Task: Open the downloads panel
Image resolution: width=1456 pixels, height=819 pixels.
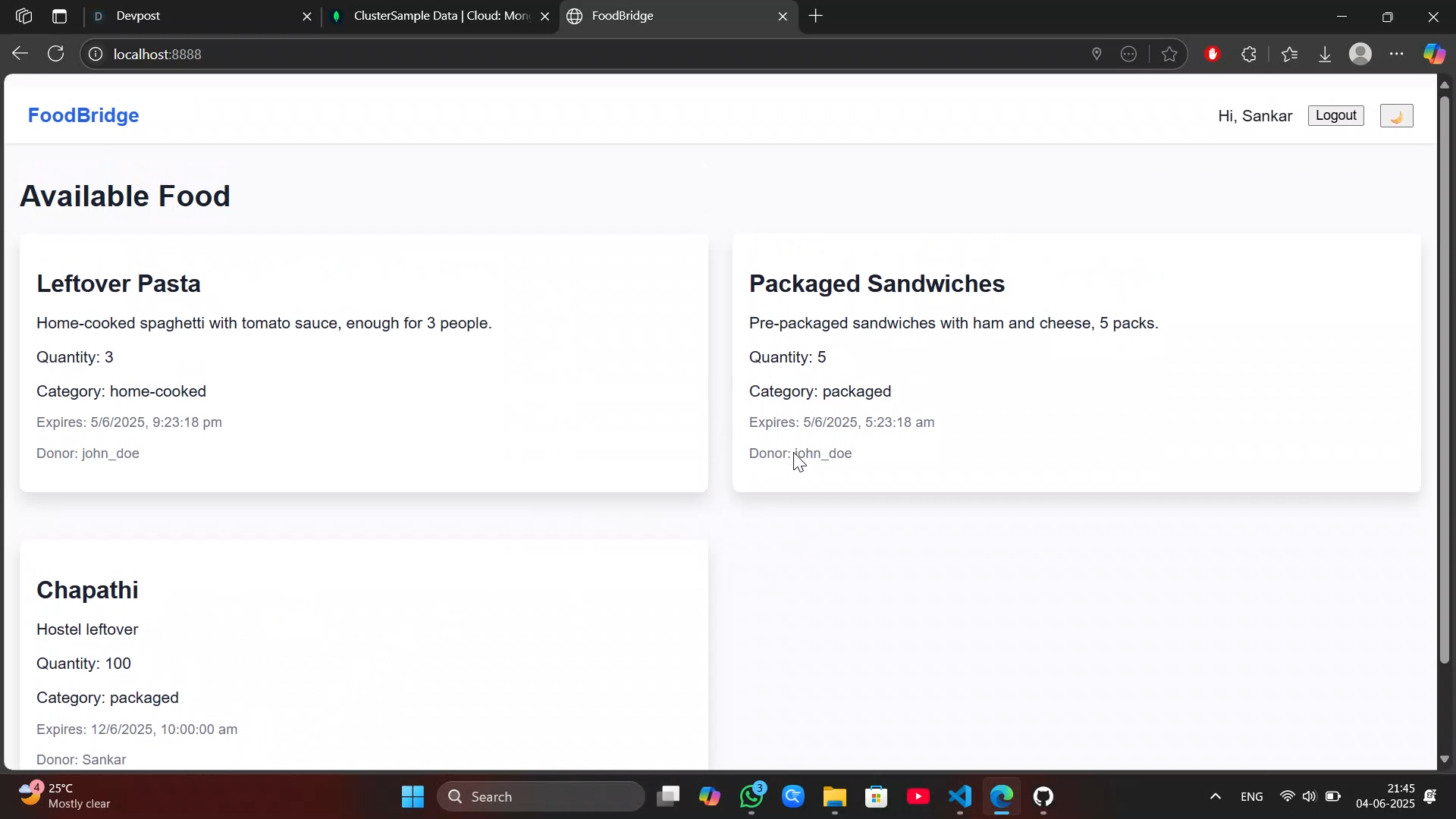Action: (x=1325, y=54)
